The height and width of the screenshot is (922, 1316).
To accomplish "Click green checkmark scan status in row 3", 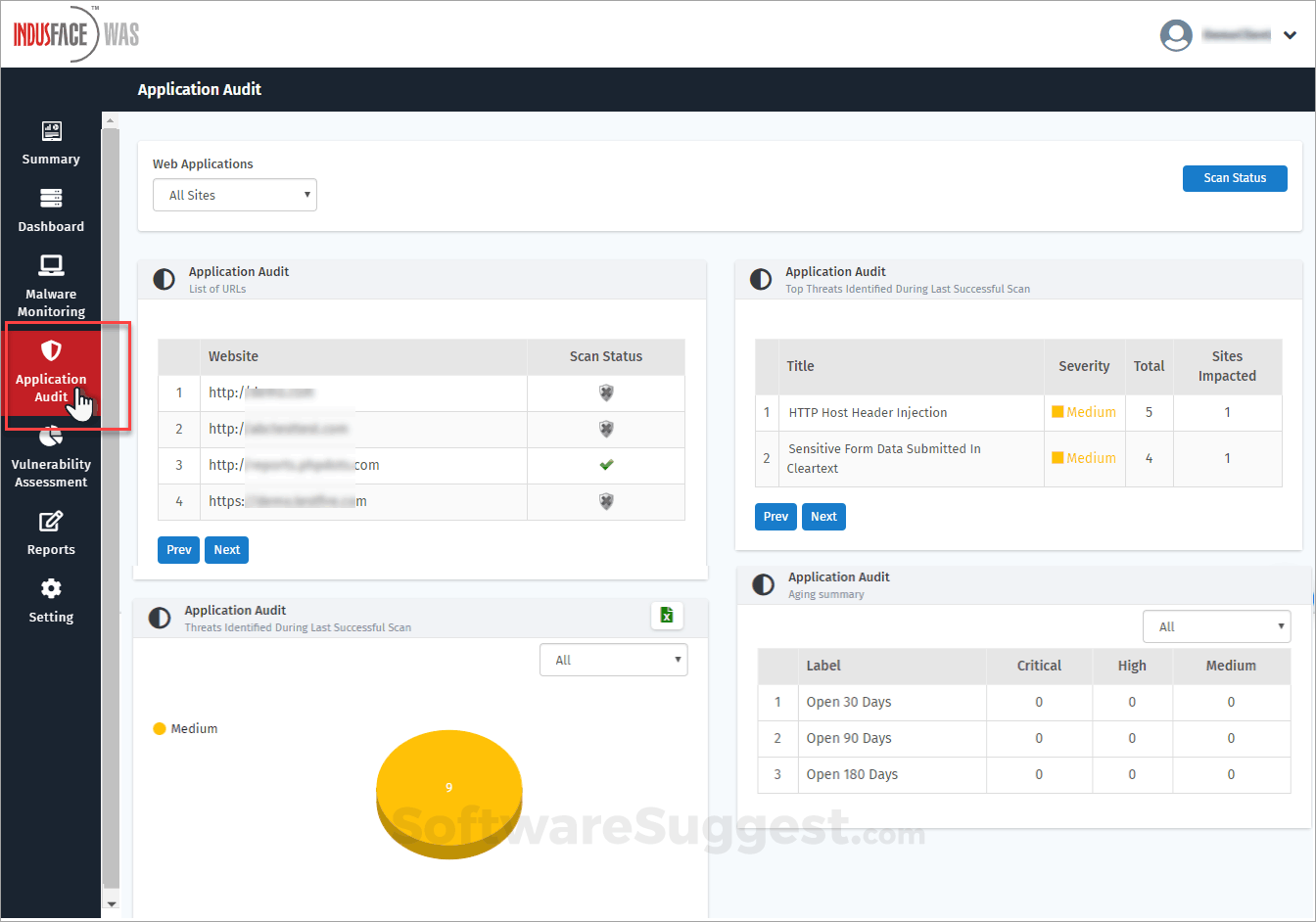I will point(606,465).
